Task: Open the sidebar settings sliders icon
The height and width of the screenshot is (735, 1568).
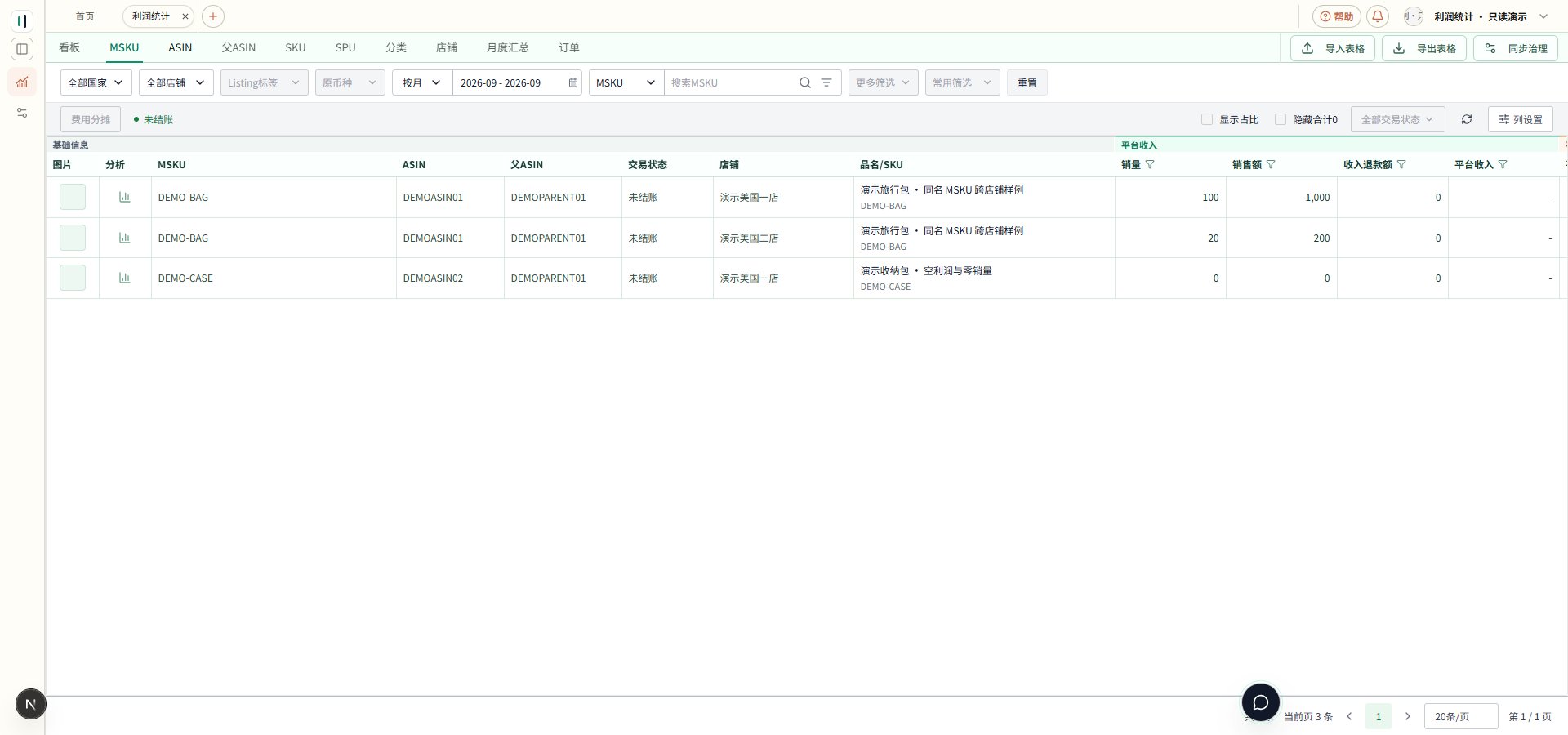Action: (x=22, y=113)
